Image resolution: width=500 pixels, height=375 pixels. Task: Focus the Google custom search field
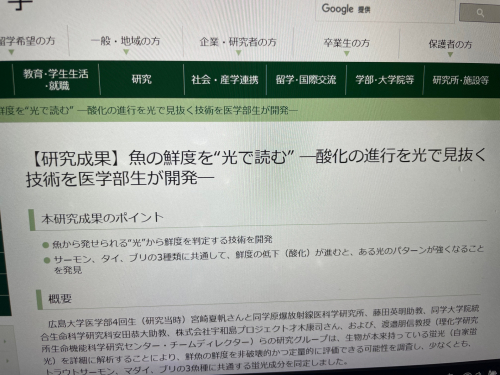pyautogui.click(x=385, y=10)
